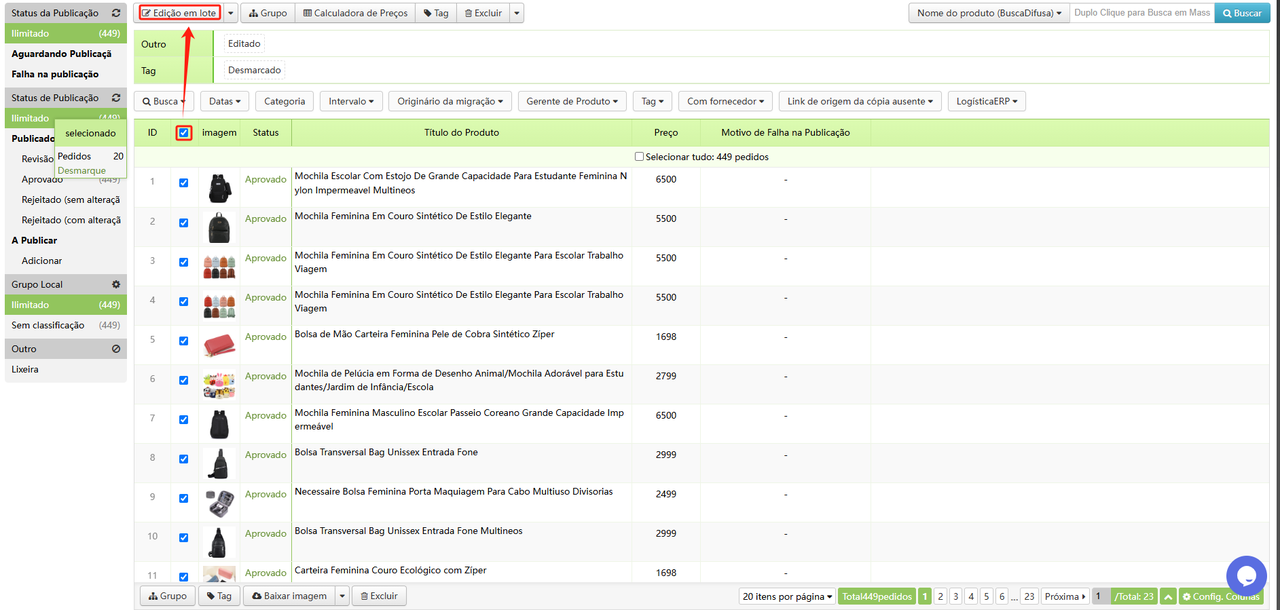The height and width of the screenshot is (610, 1280).
Task: Check the Selecionar tudo 449 pedidos box
Action: pos(640,157)
